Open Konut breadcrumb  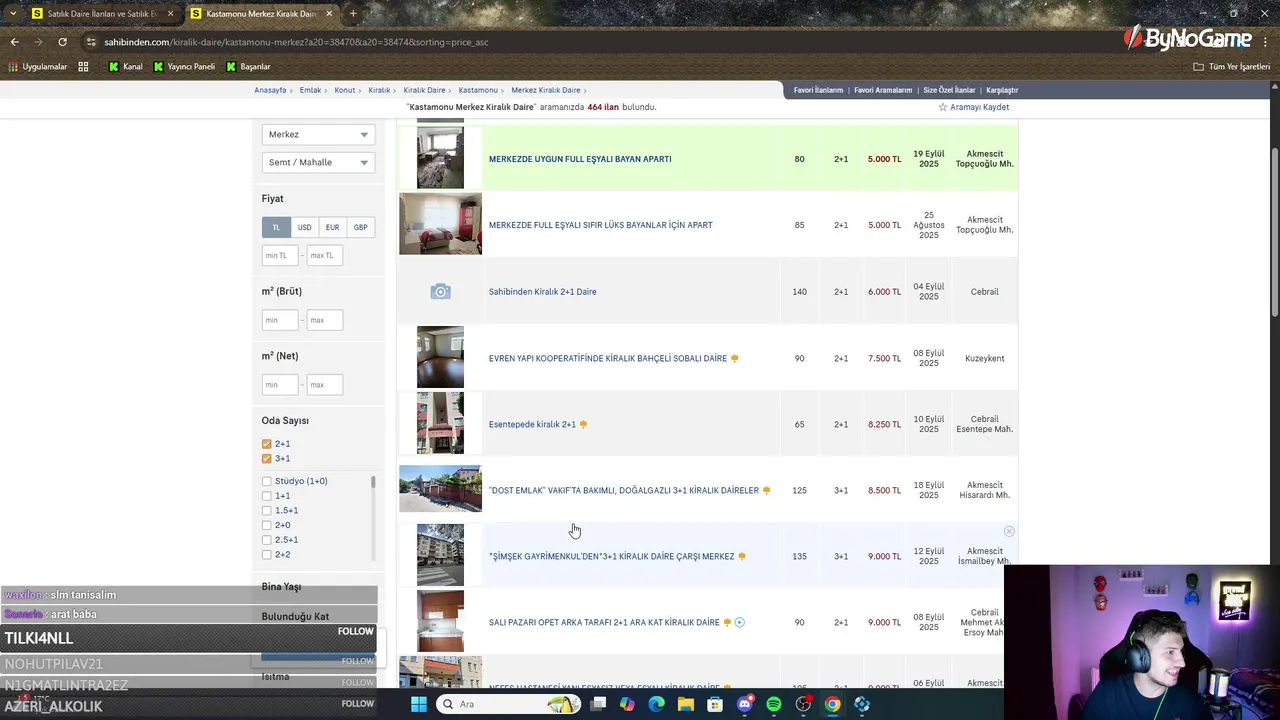click(344, 90)
